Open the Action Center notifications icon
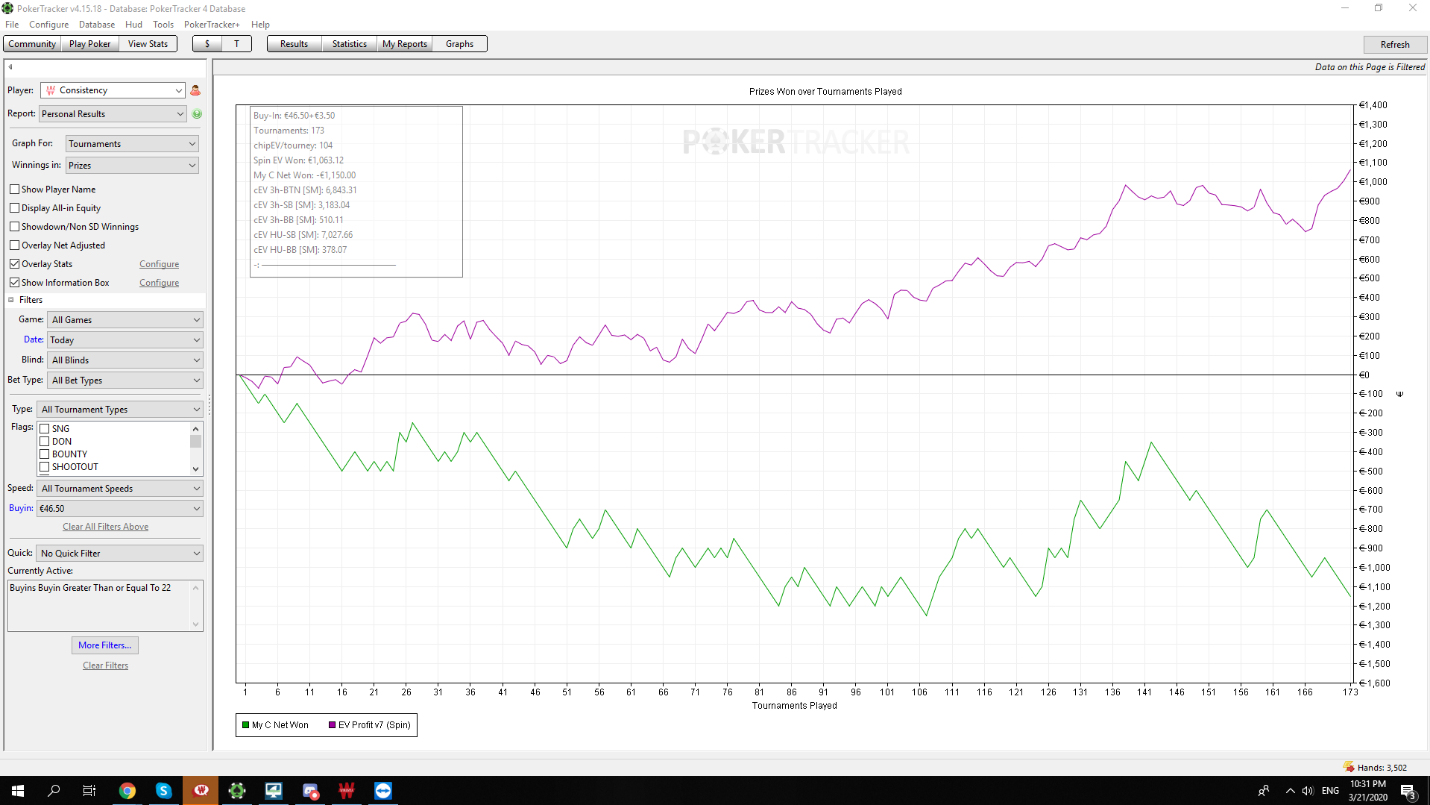 click(x=1407, y=791)
